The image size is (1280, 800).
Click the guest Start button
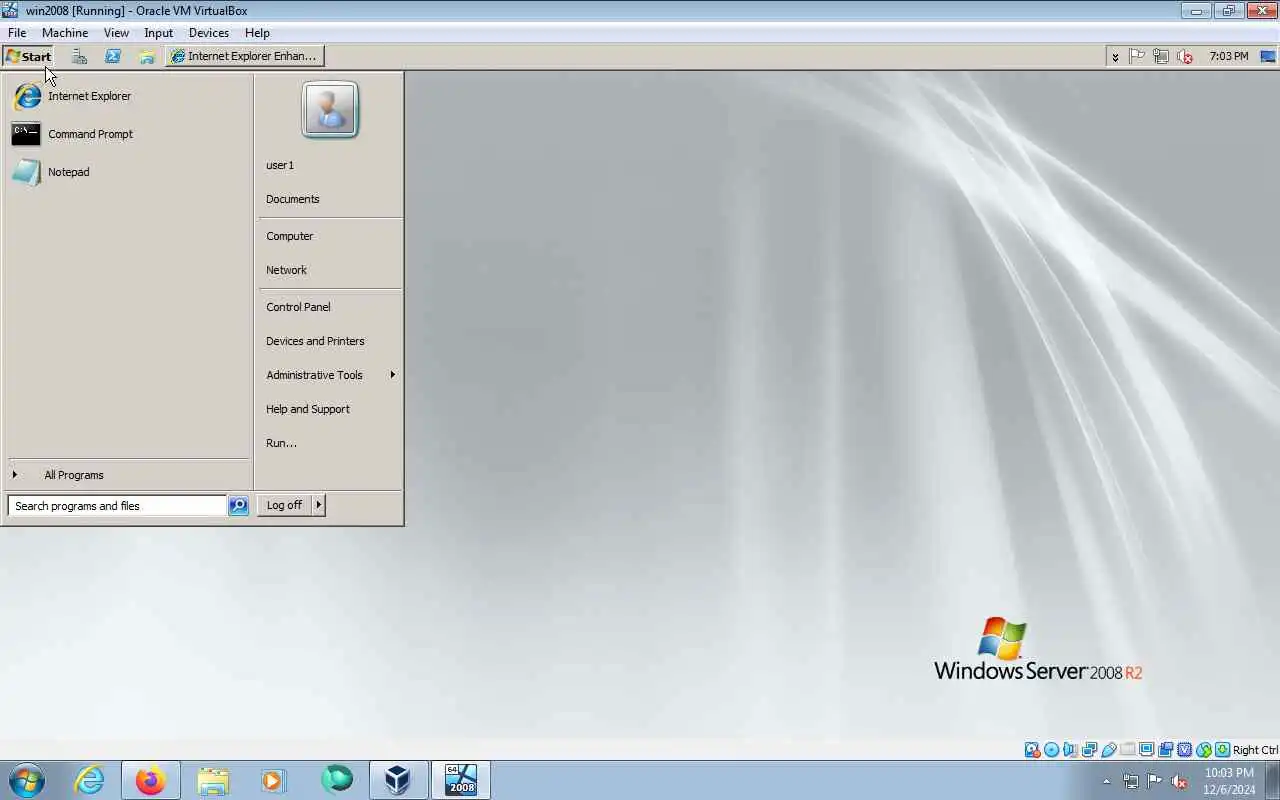click(29, 56)
